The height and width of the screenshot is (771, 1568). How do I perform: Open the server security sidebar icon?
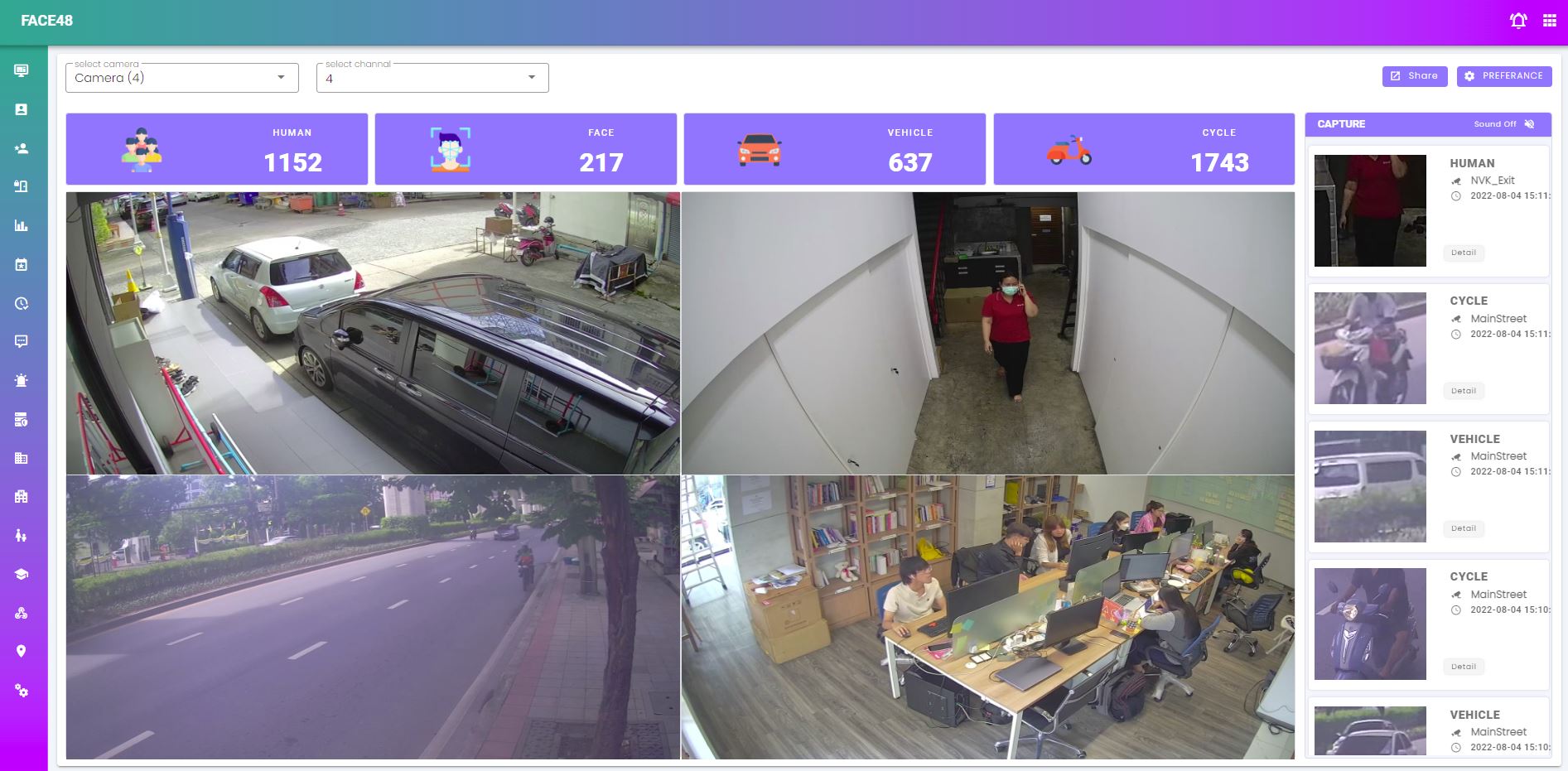(x=22, y=419)
